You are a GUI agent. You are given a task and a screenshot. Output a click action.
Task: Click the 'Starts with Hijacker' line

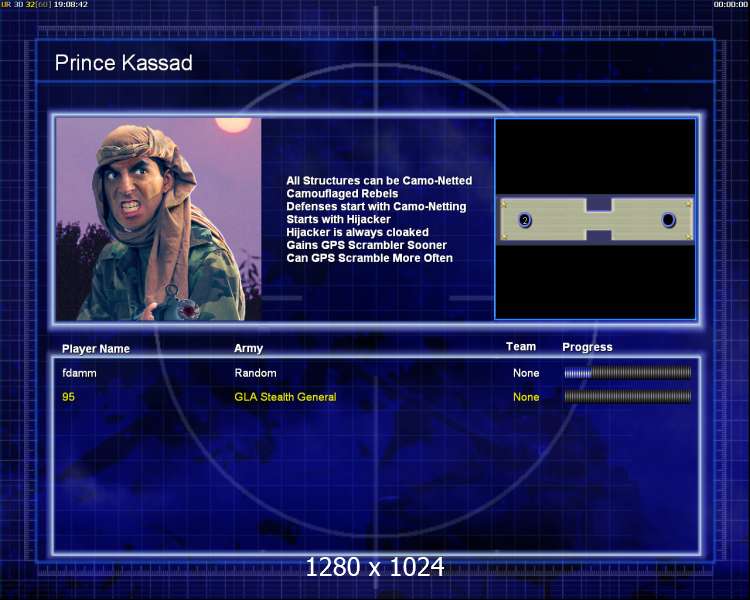(338, 220)
